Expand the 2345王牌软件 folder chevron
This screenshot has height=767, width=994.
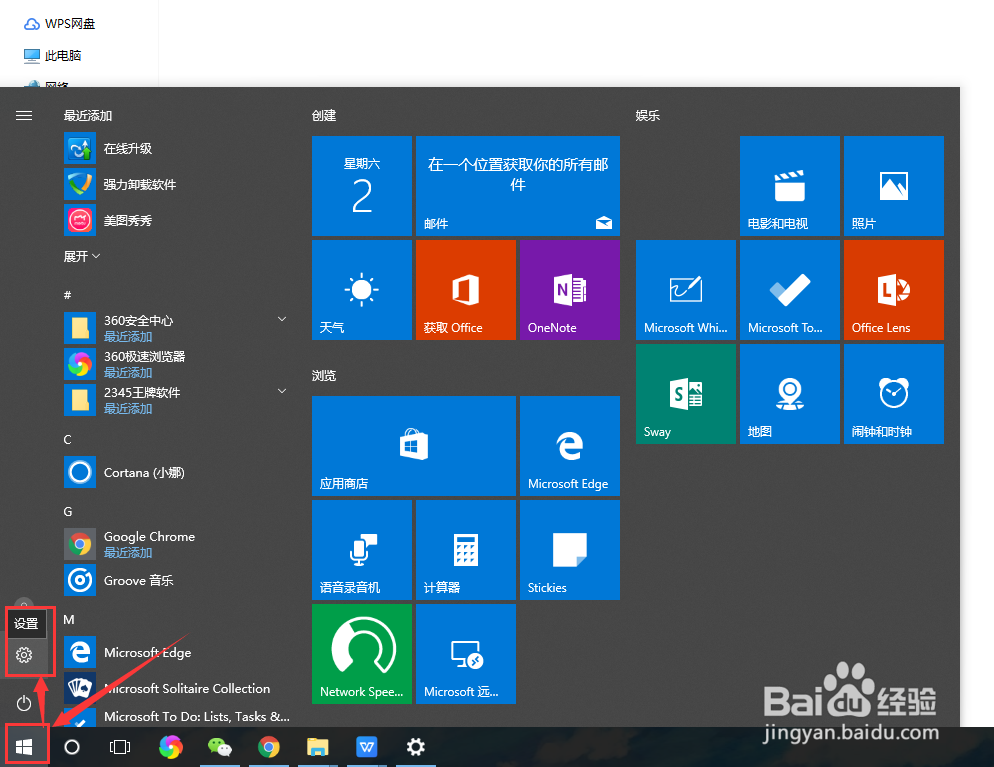(x=281, y=390)
